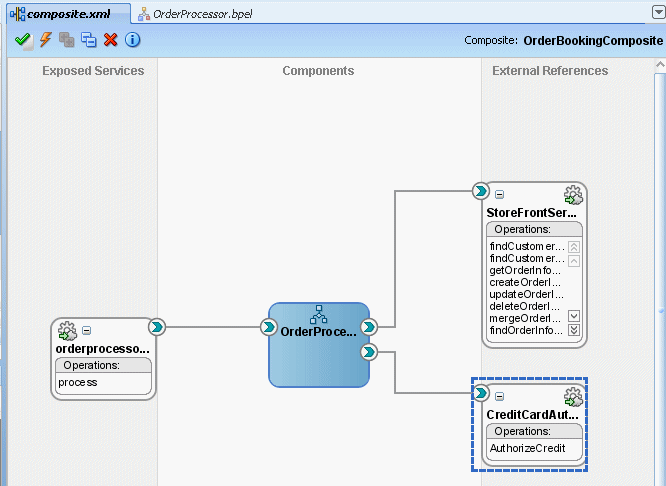Select the process operation
The width and height of the screenshot is (666, 486).
click(78, 382)
